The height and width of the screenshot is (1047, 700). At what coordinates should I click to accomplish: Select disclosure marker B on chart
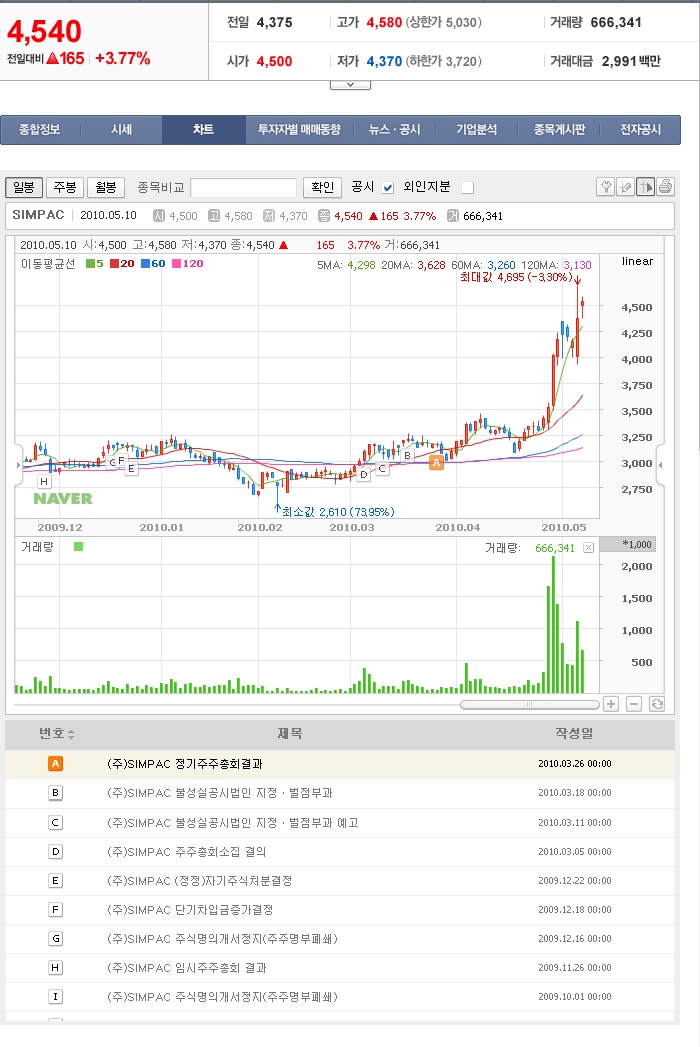[407, 455]
